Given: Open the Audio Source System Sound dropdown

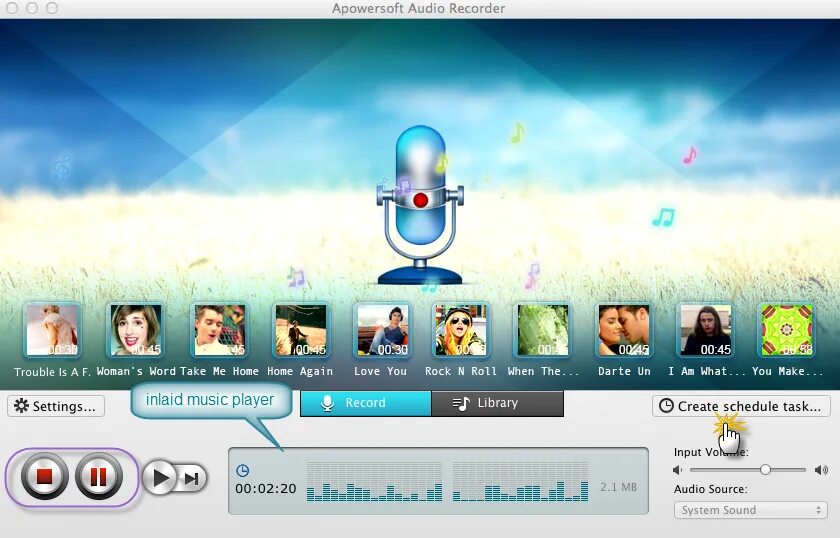Looking at the screenshot, I should (x=751, y=510).
